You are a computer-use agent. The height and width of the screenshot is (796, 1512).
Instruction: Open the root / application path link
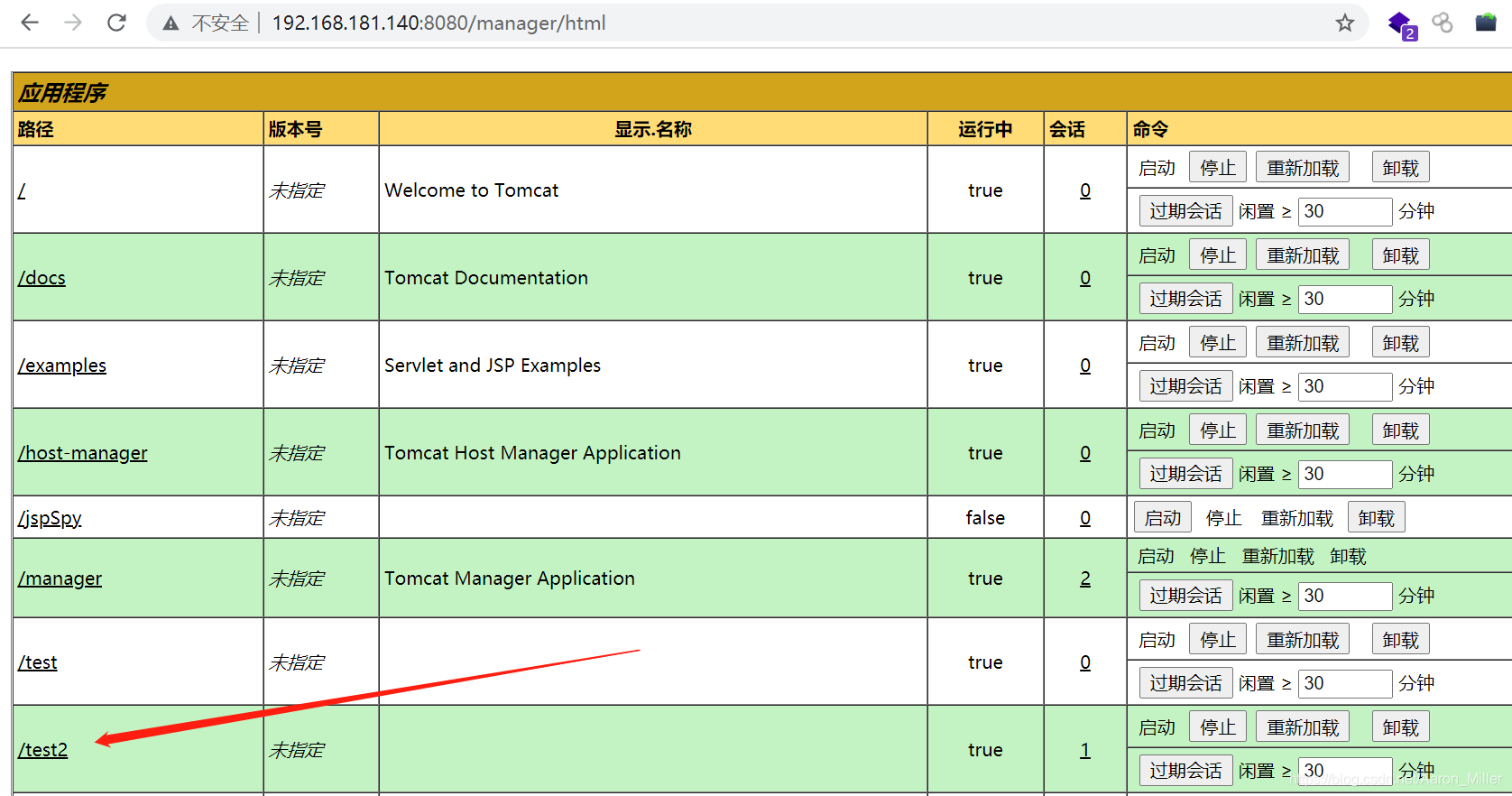22,190
